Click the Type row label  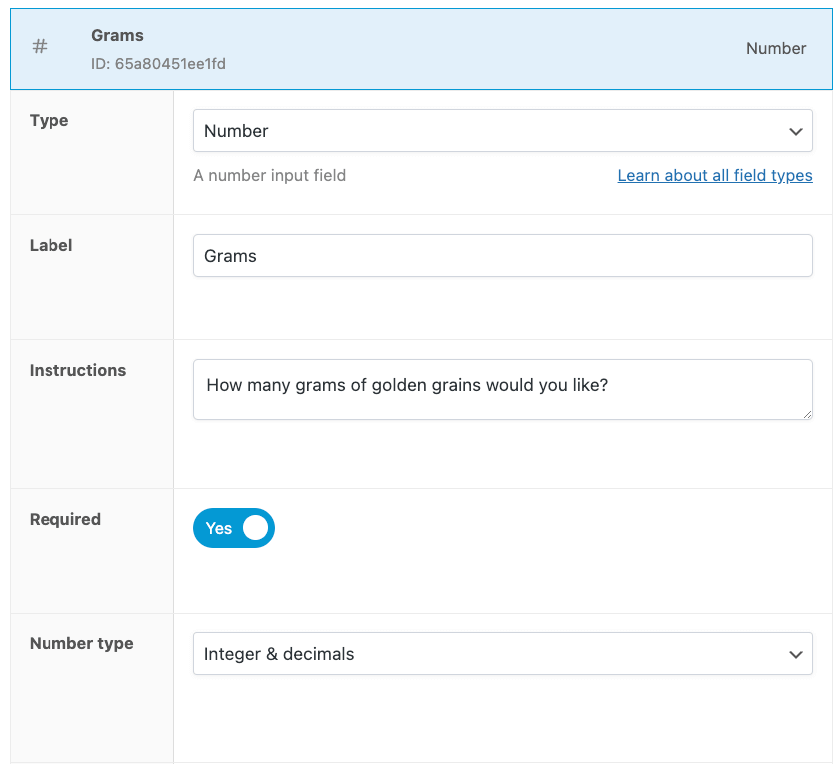pyautogui.click(x=49, y=120)
